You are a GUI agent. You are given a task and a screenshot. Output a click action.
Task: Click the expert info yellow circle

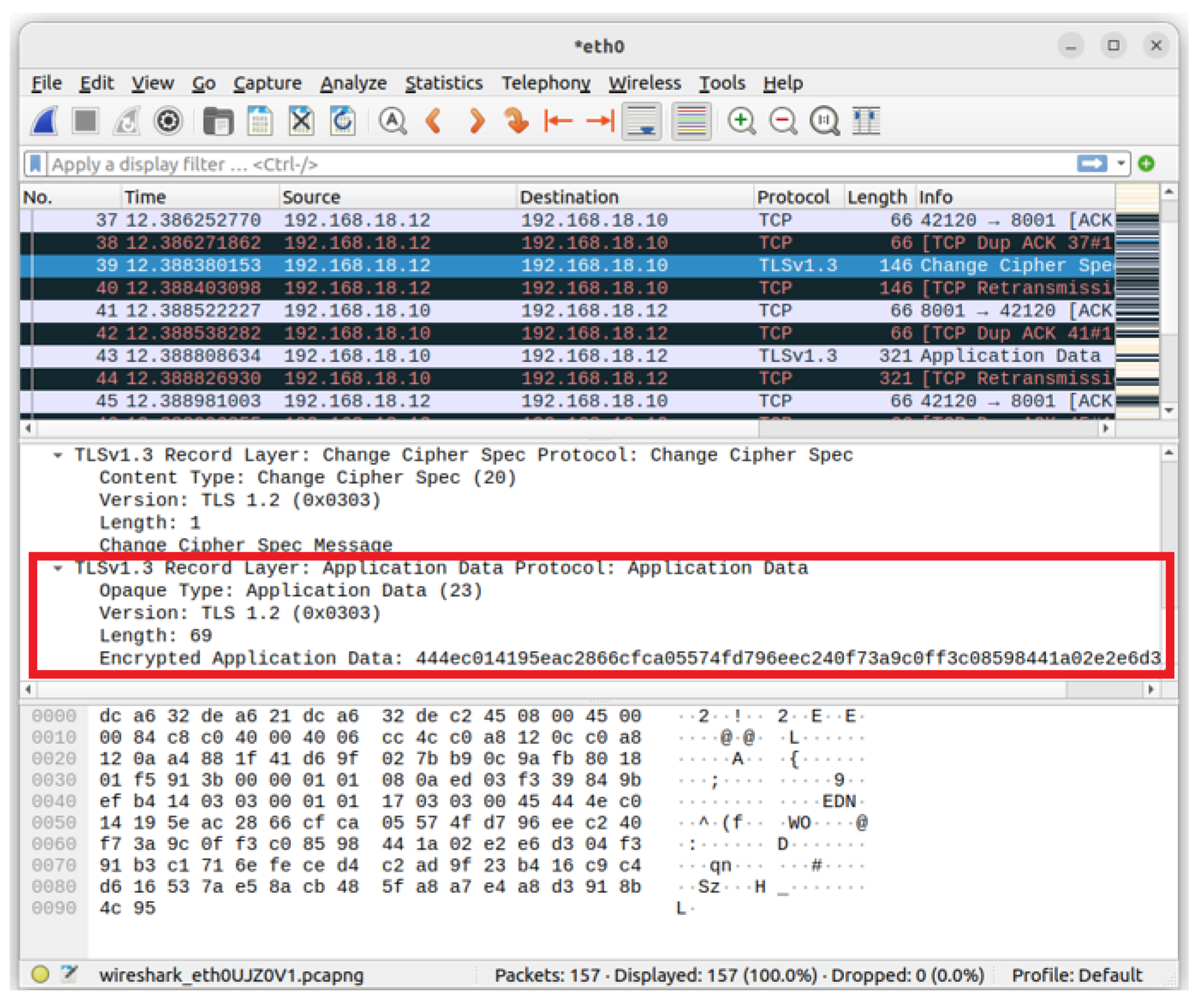[41, 974]
